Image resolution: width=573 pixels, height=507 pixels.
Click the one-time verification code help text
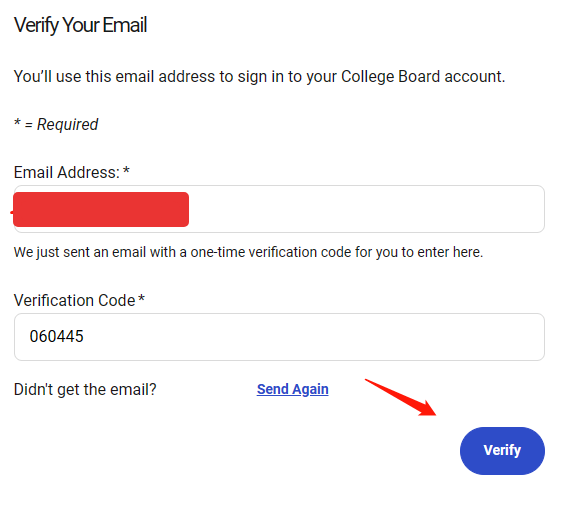click(248, 252)
